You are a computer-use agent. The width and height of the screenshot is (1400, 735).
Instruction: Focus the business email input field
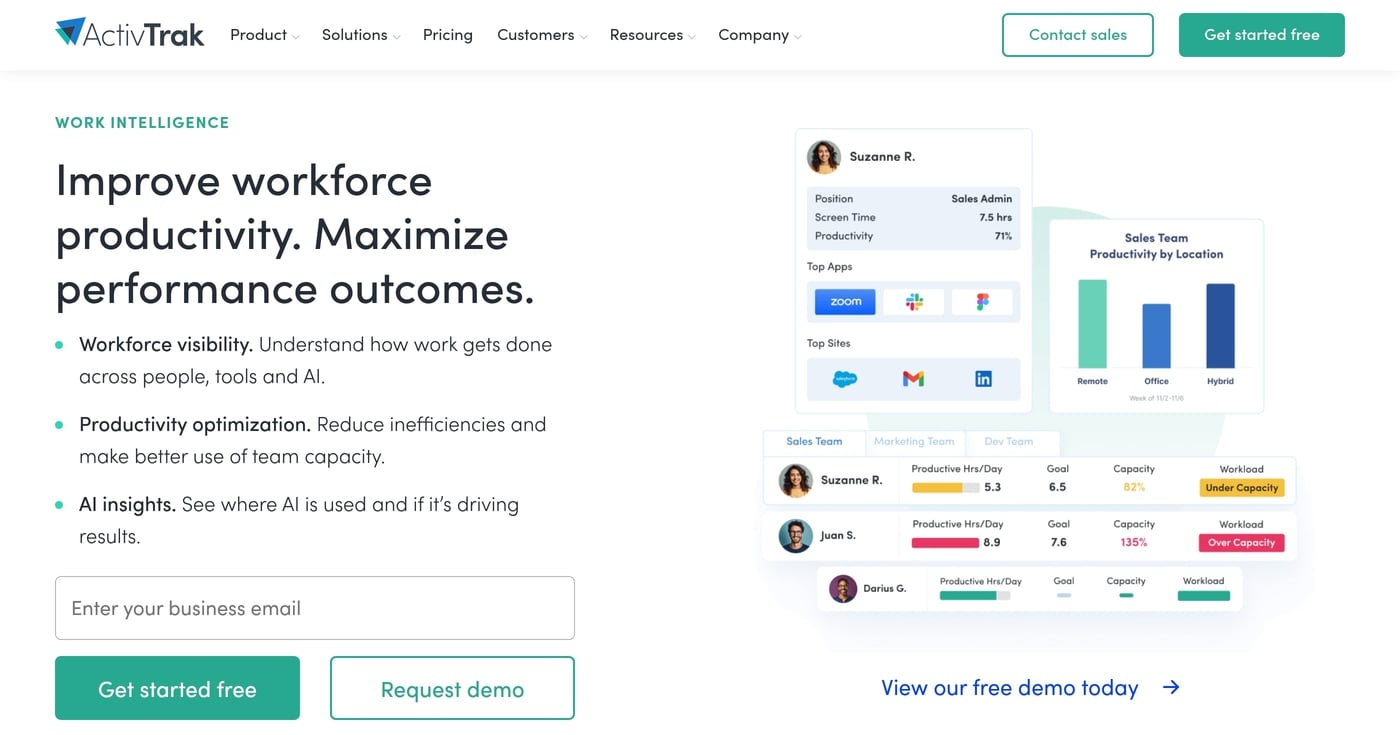tap(315, 608)
